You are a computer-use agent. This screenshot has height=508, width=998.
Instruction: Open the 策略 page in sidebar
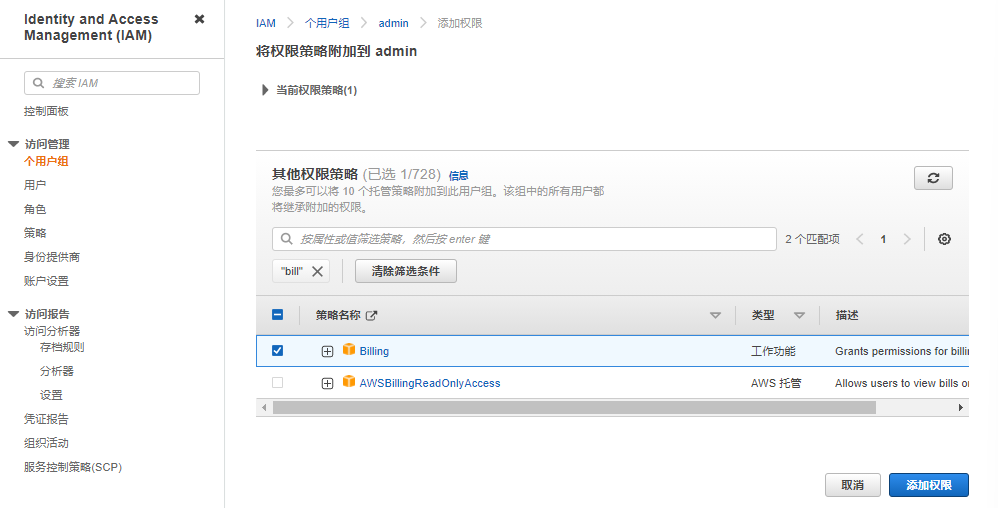click(35, 233)
